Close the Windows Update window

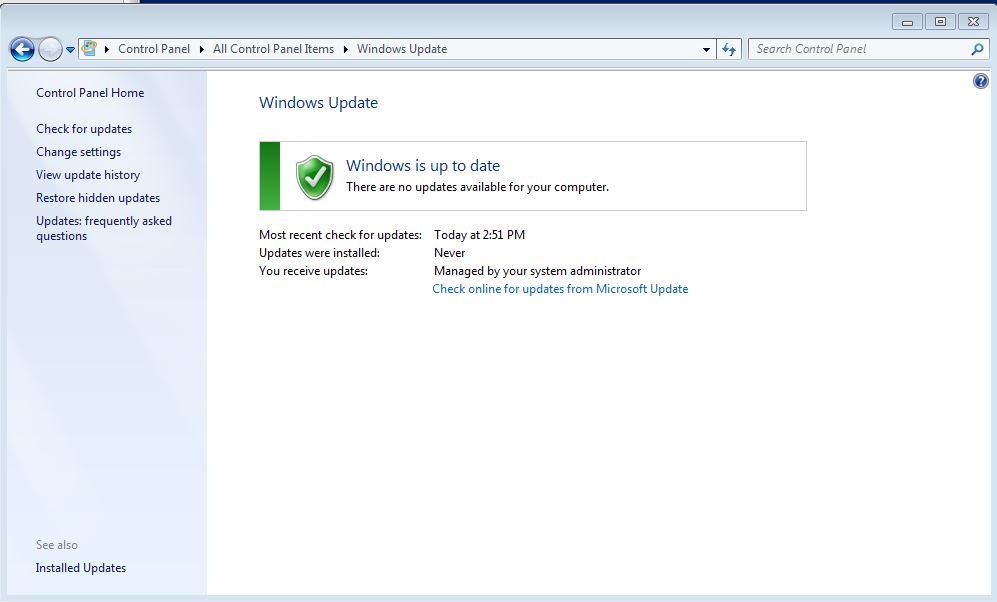pos(973,22)
